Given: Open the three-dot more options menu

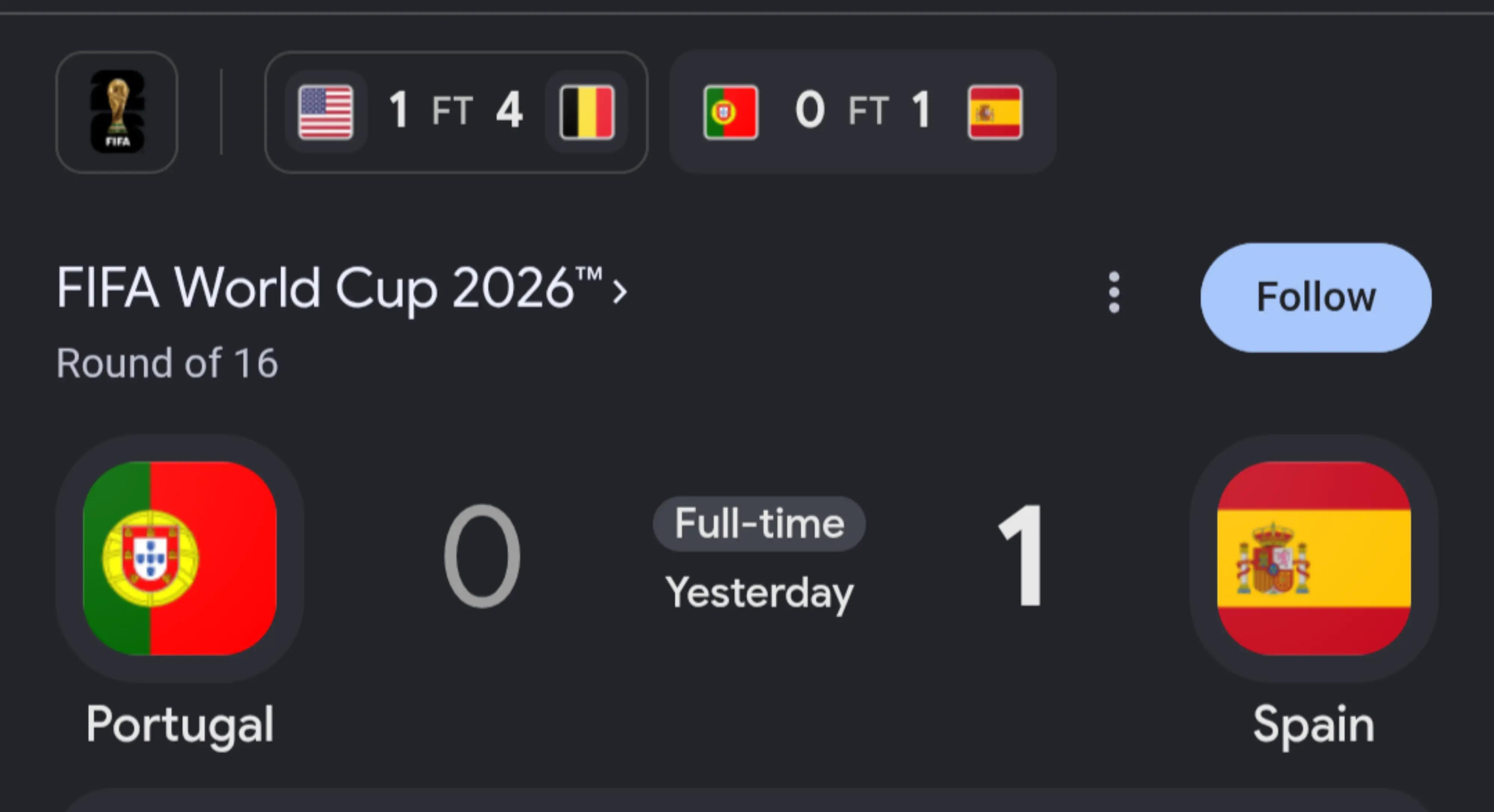Looking at the screenshot, I should click(1114, 292).
